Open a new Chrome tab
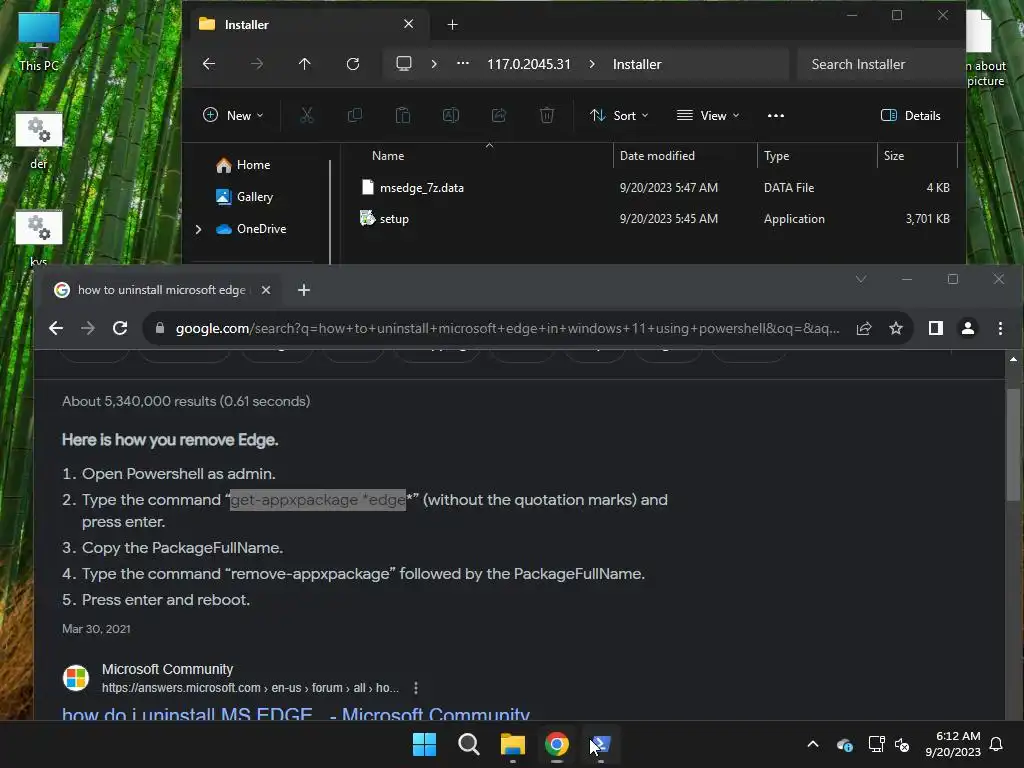The height and width of the screenshot is (768, 1024). coord(304,290)
